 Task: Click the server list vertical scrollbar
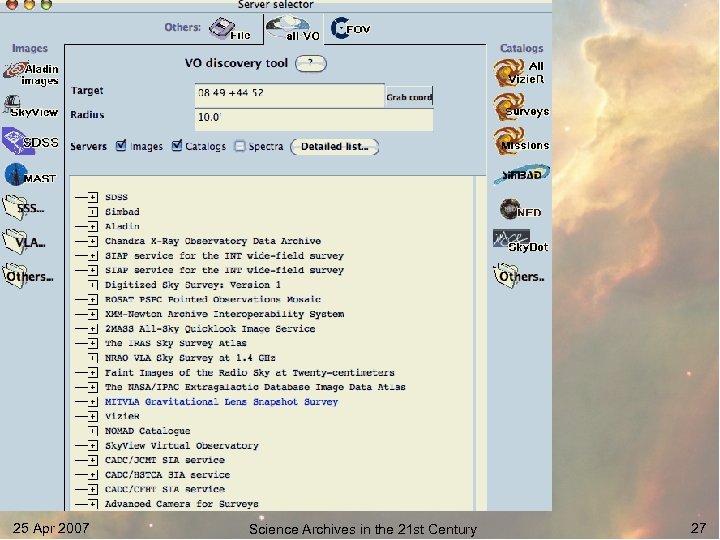pyautogui.click(x=479, y=343)
